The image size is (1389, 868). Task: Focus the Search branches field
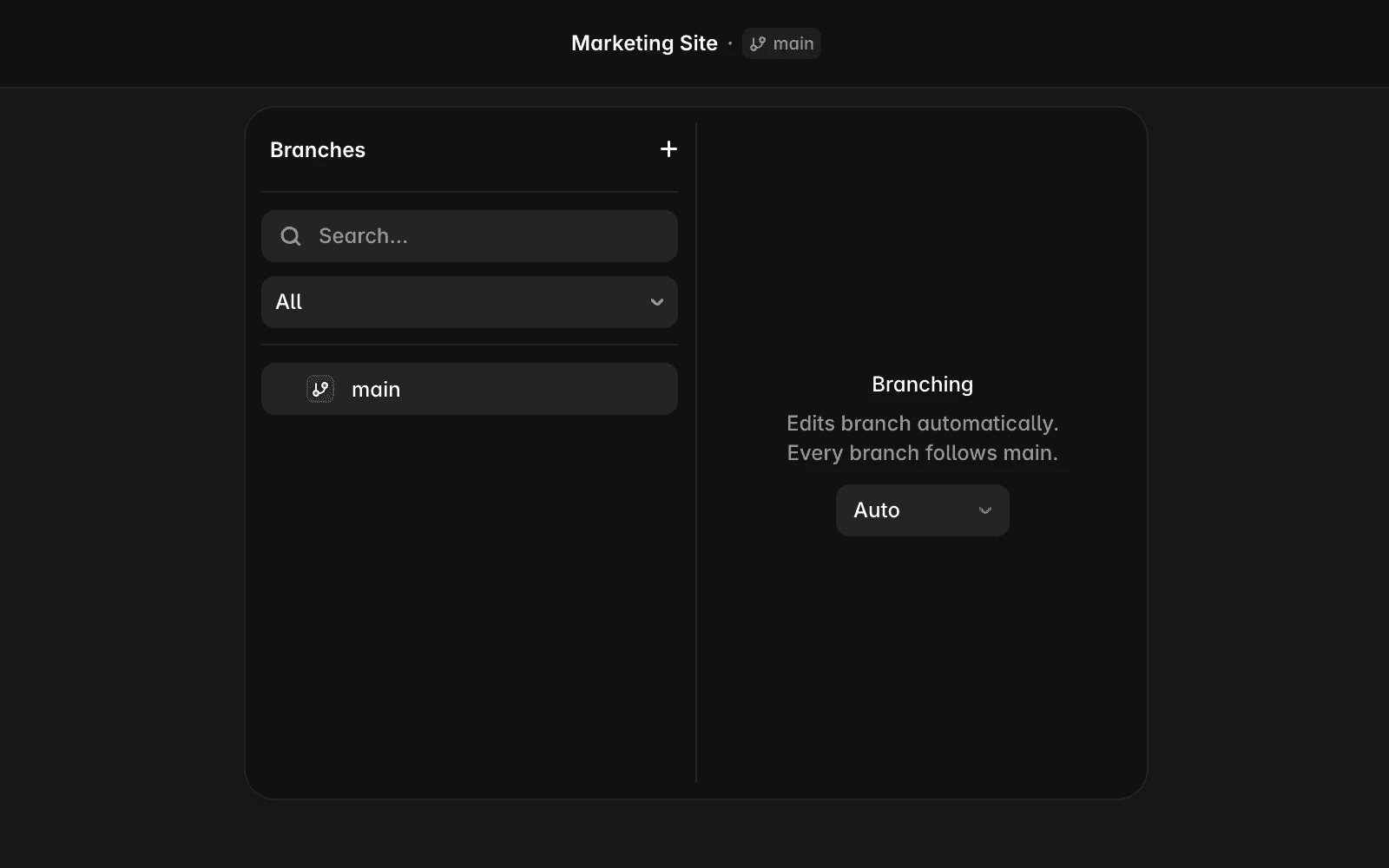click(x=470, y=236)
